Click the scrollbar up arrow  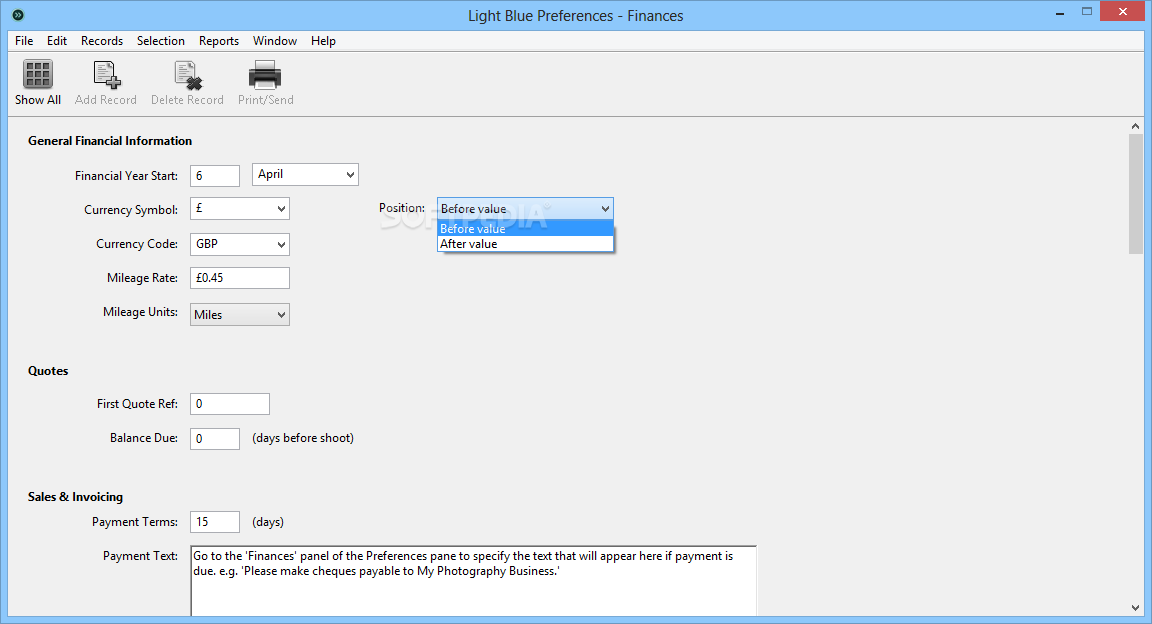point(1135,126)
